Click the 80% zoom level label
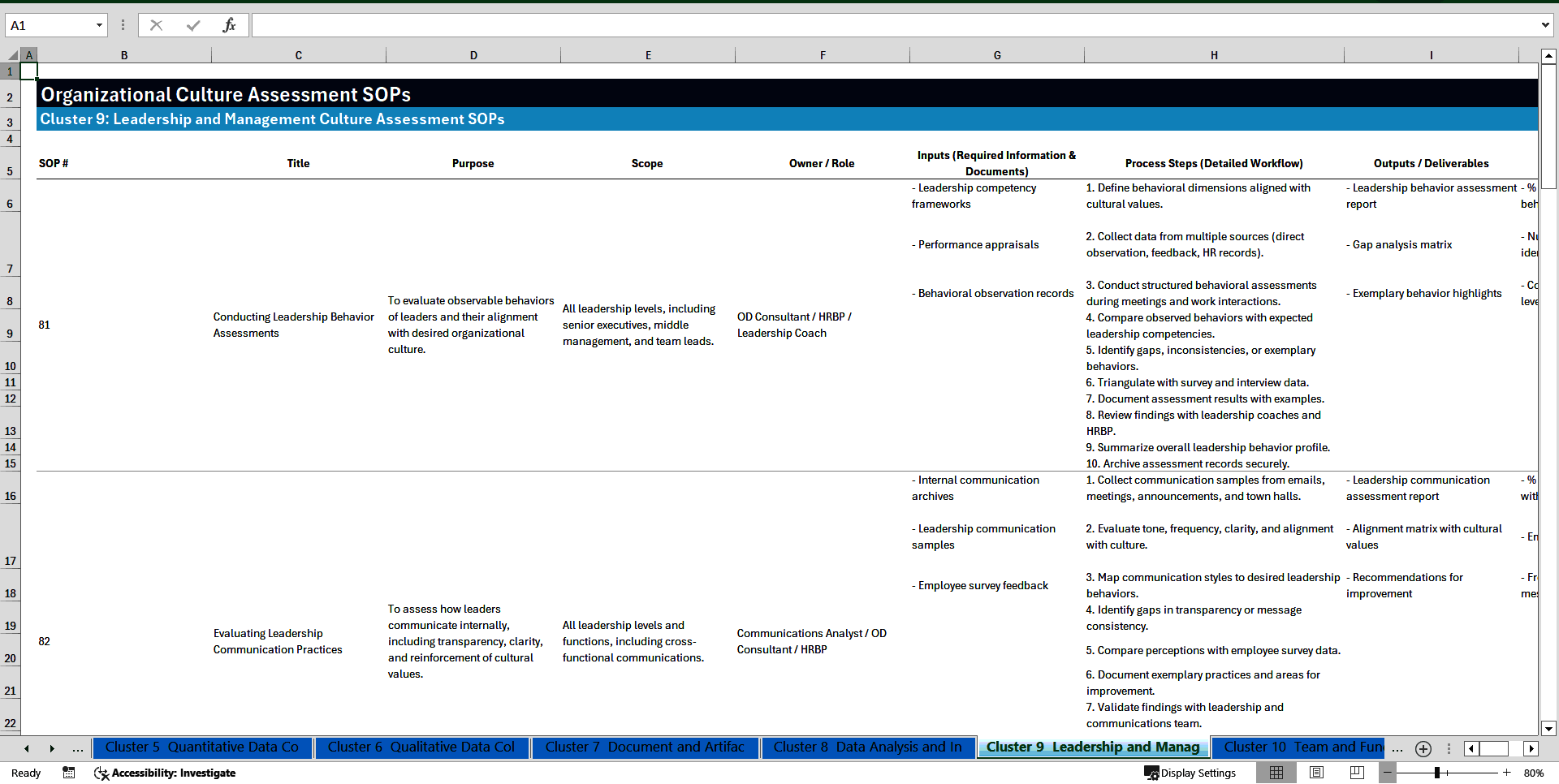Image resolution: width=1559 pixels, height=784 pixels. pyautogui.click(x=1533, y=773)
